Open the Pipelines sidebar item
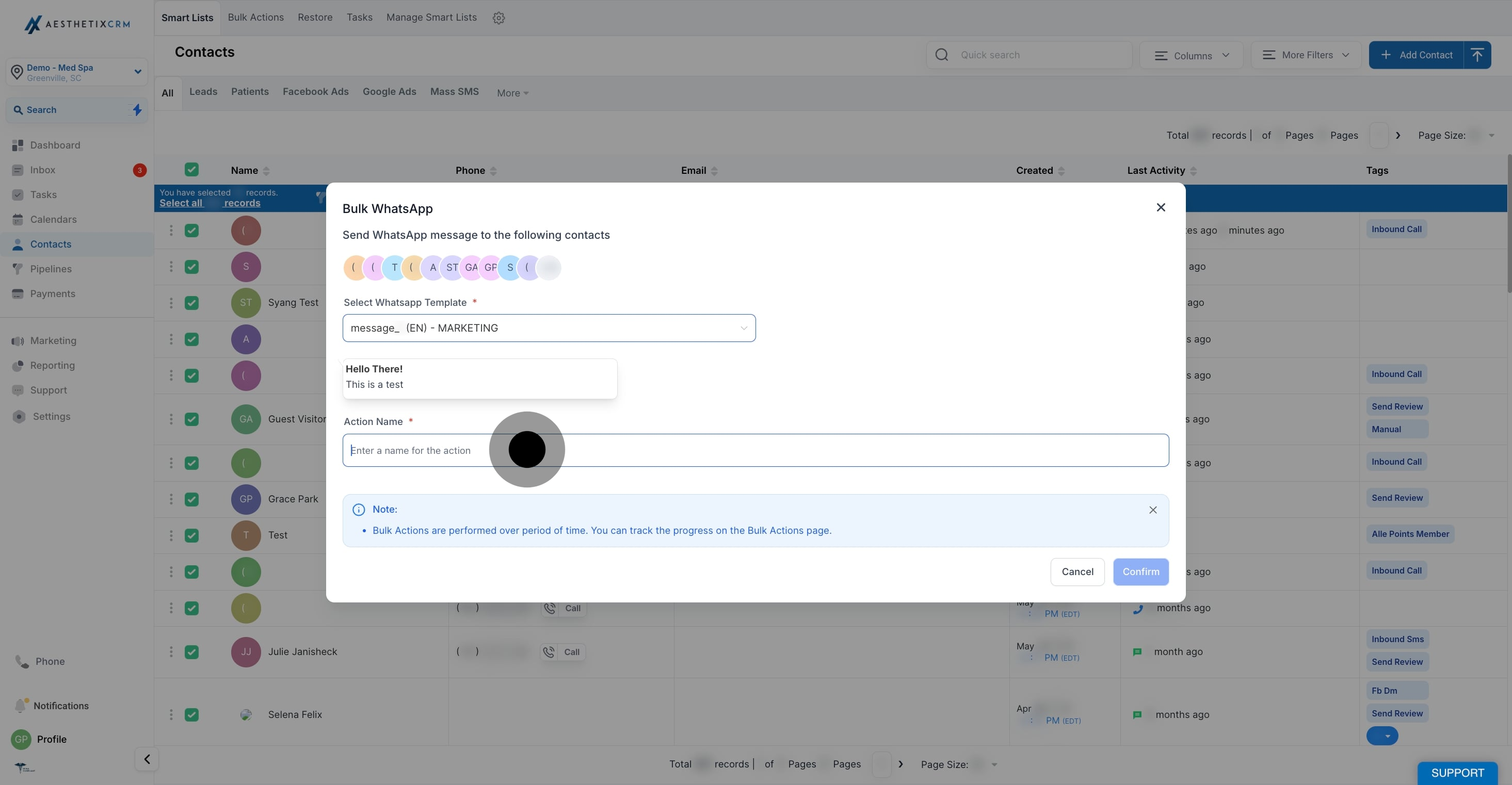The height and width of the screenshot is (785, 1512). pyautogui.click(x=51, y=269)
